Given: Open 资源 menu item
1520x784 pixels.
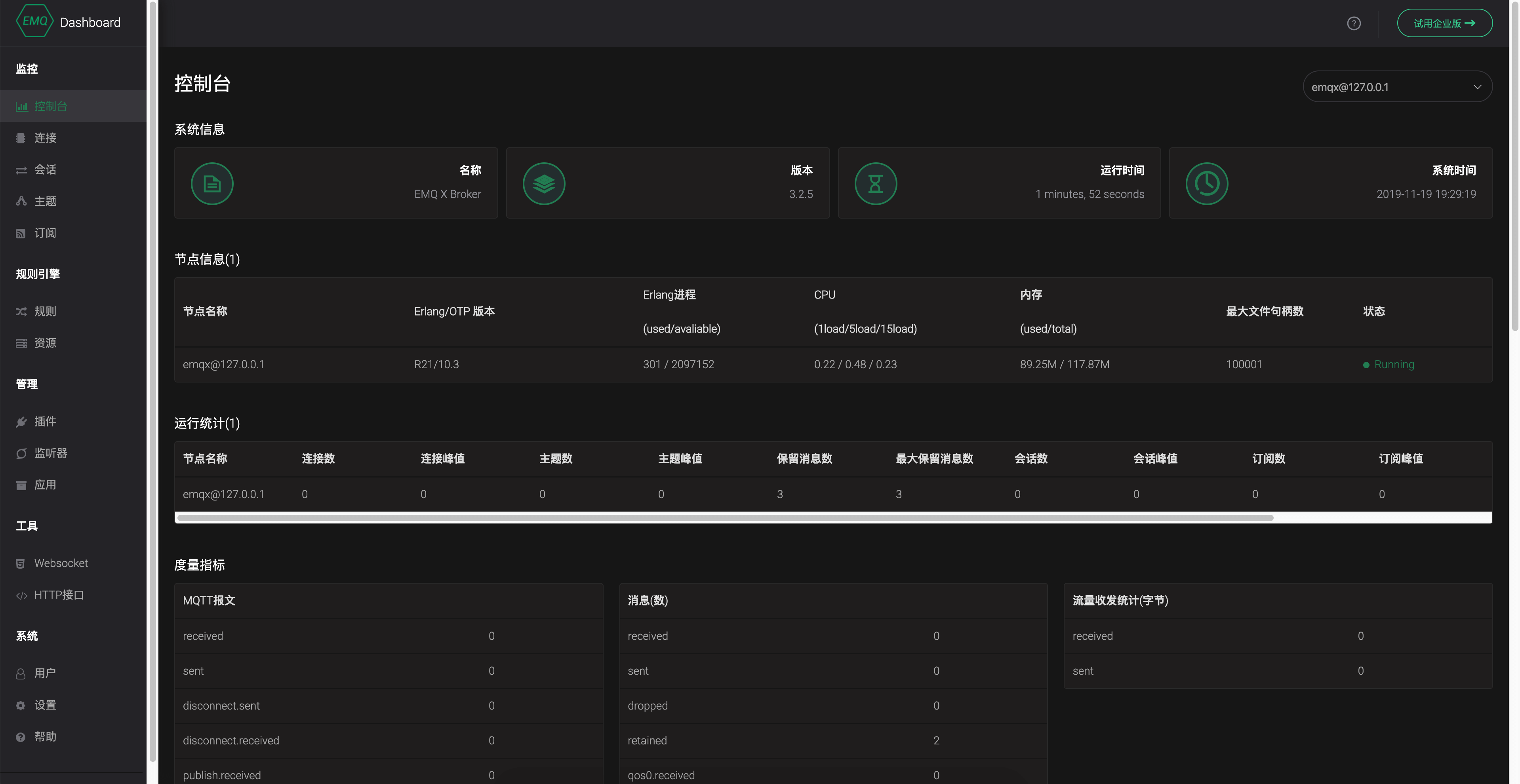Looking at the screenshot, I should point(73,343).
